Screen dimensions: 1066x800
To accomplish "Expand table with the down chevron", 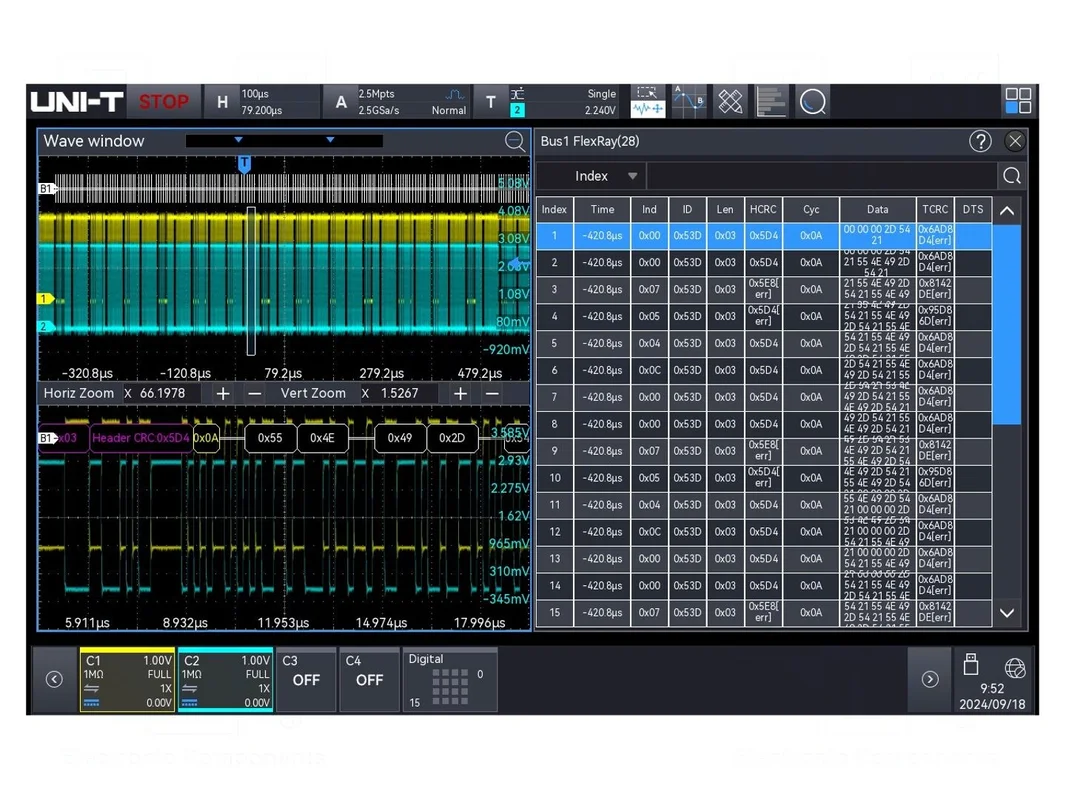I will click(x=1007, y=613).
